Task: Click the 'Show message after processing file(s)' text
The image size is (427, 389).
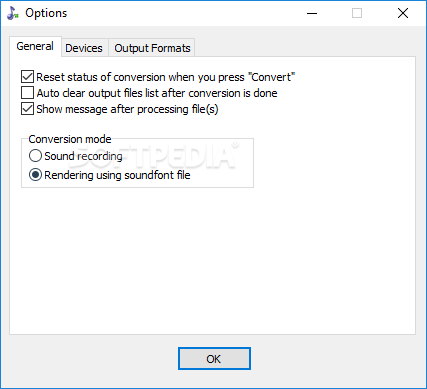Action: (127, 109)
